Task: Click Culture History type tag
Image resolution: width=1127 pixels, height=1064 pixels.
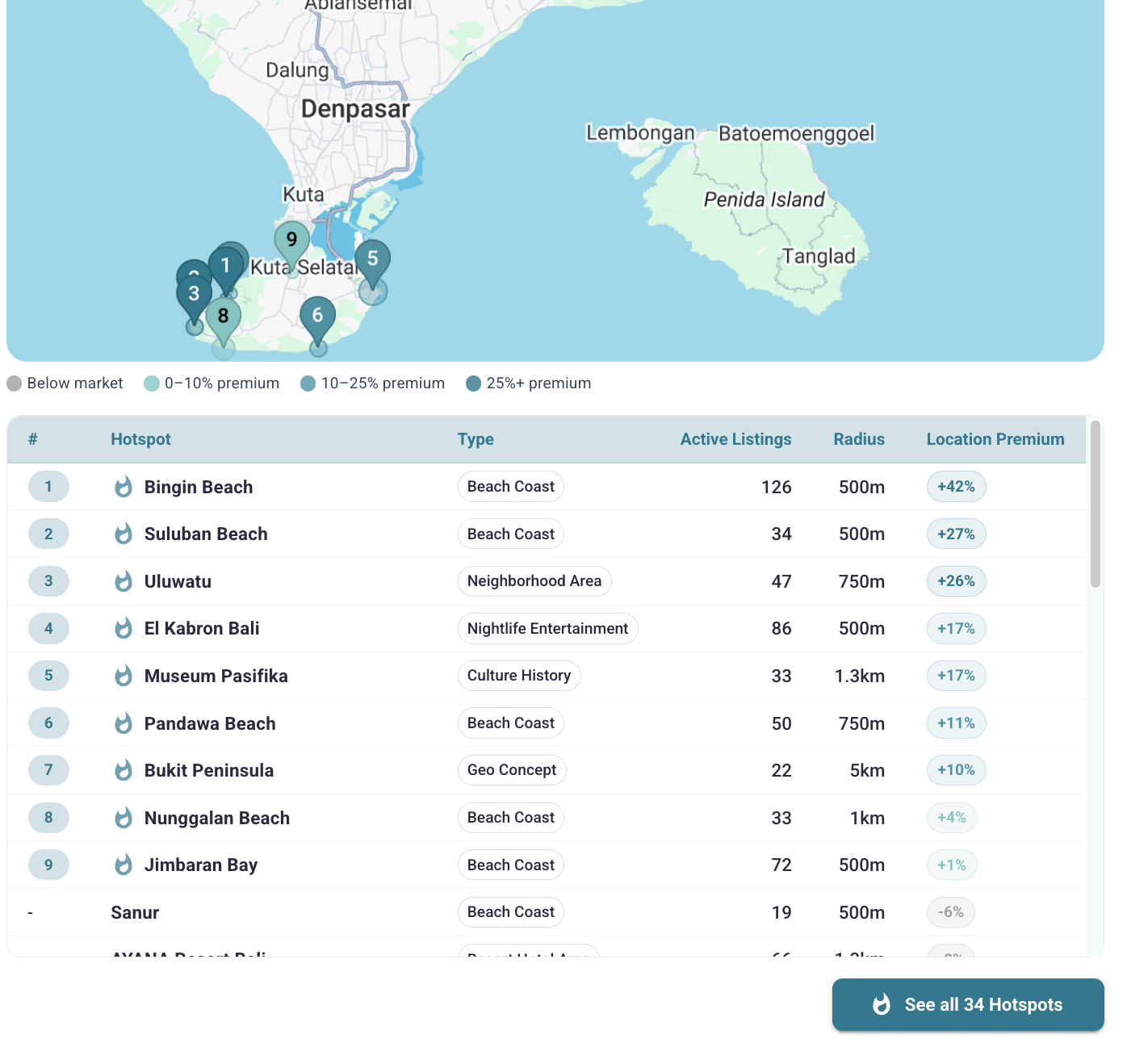Action: (x=519, y=676)
